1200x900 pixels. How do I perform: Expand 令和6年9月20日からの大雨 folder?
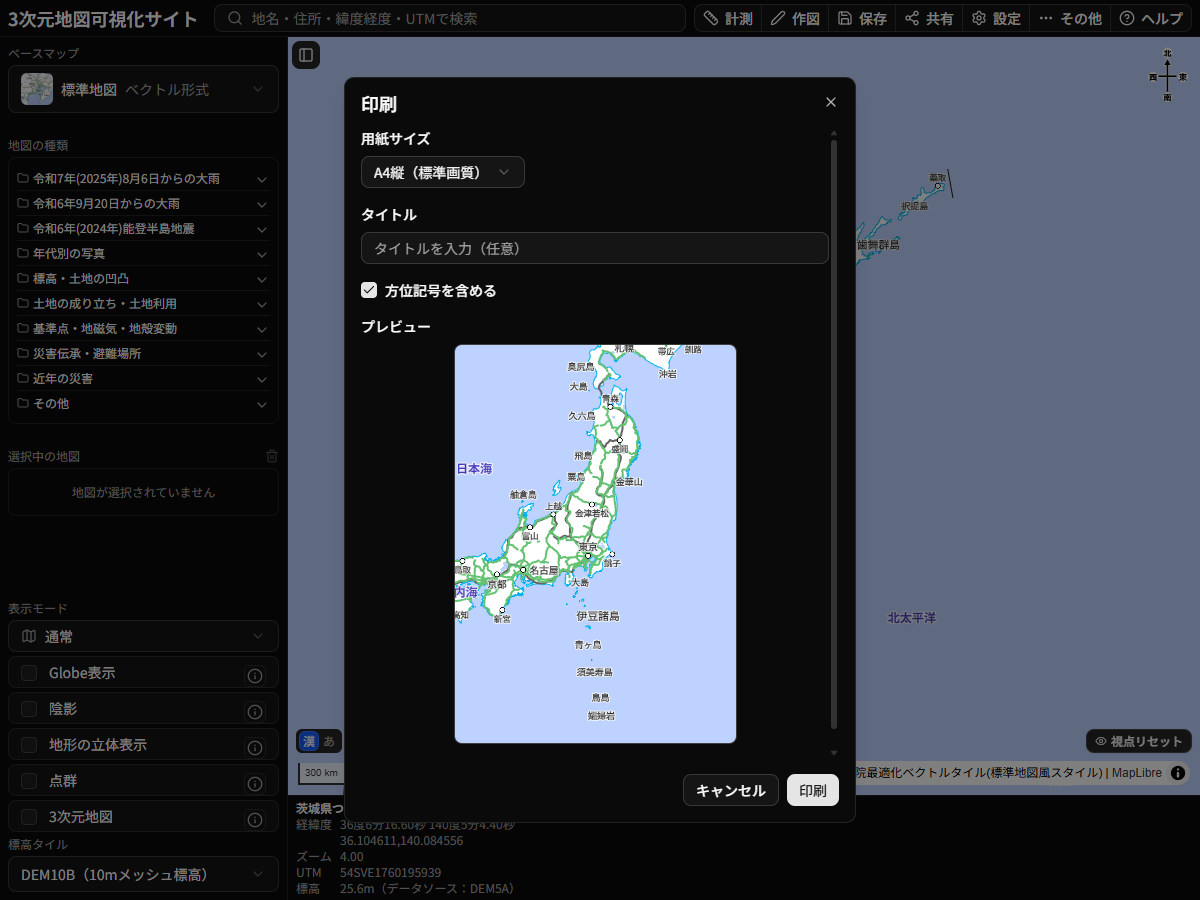click(143, 203)
